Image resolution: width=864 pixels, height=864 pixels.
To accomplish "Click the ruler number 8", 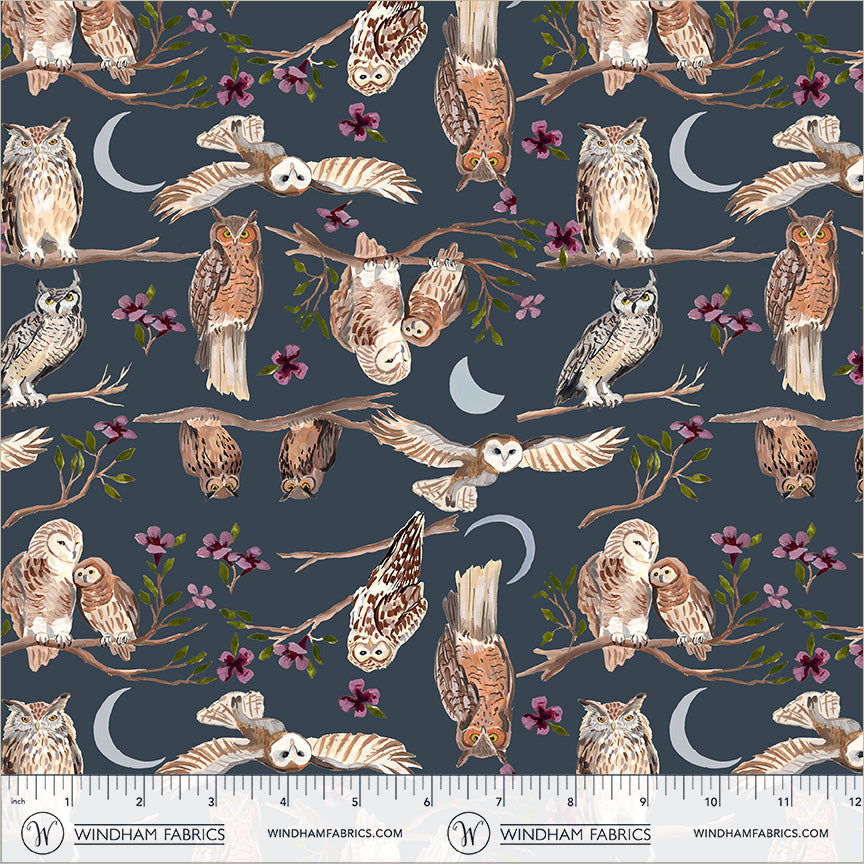I will (x=570, y=801).
